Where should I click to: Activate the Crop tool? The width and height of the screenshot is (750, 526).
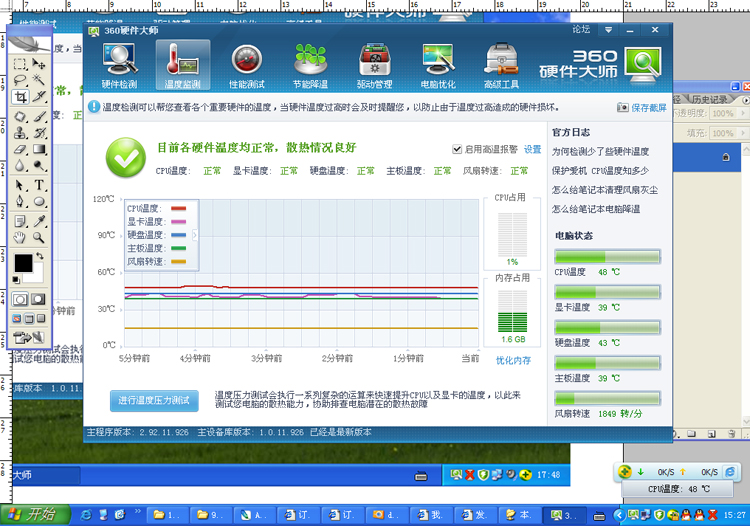[x=20, y=97]
